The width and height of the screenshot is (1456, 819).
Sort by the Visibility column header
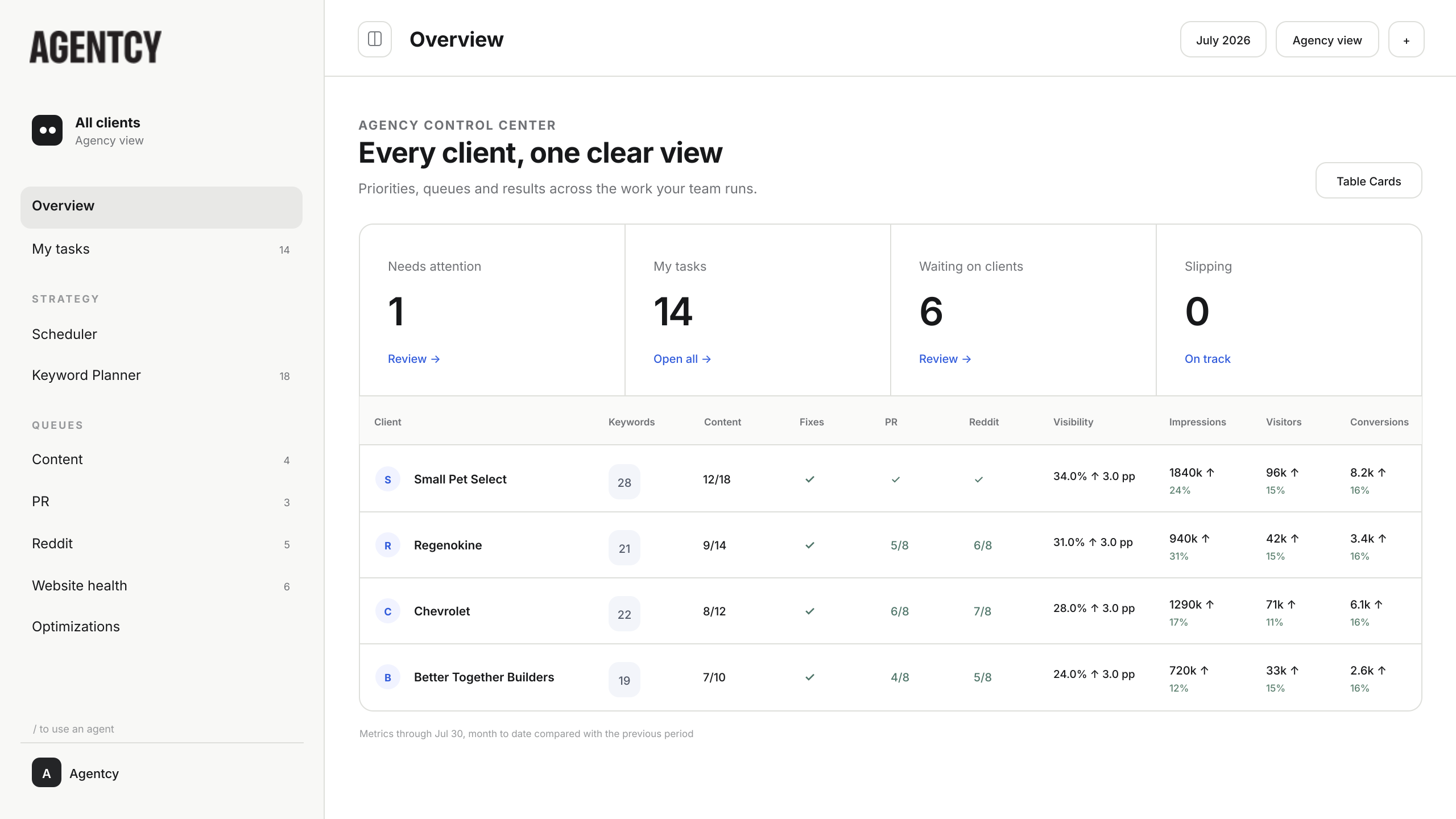click(1073, 422)
